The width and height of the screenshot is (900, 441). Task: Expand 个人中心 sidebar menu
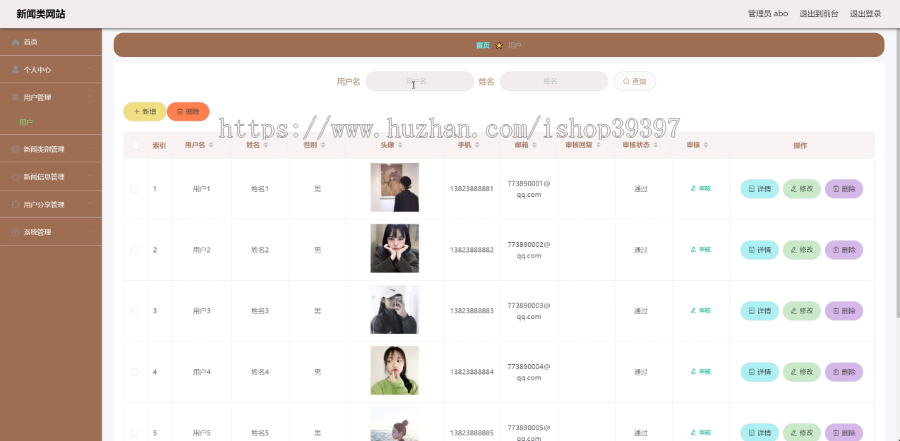(x=51, y=69)
